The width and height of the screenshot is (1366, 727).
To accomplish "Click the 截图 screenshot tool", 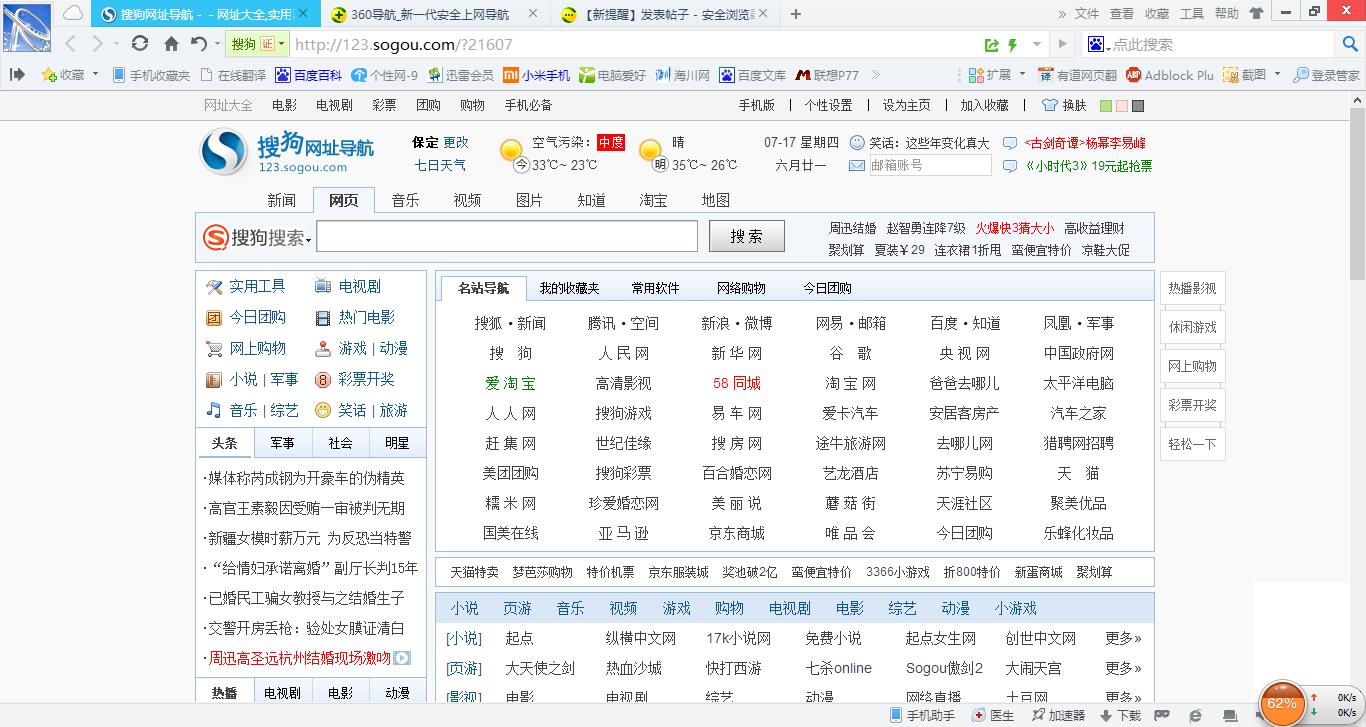I will (1246, 75).
